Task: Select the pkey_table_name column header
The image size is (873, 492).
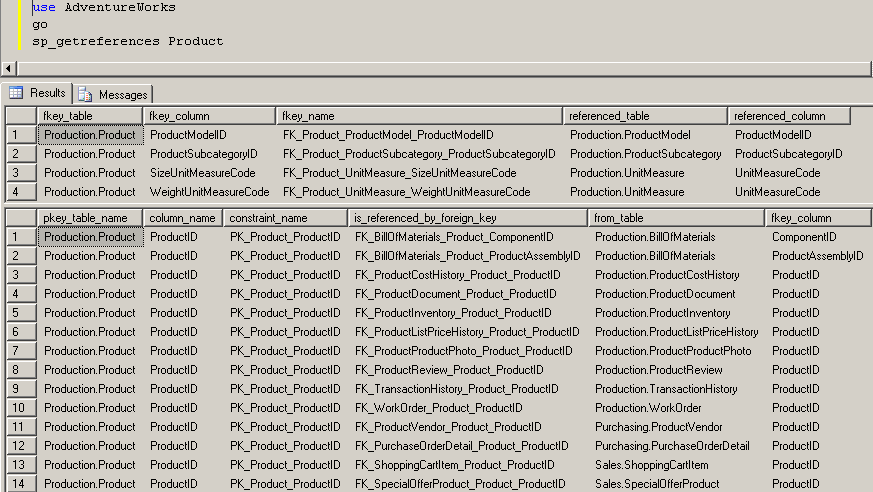Action: click(90, 218)
